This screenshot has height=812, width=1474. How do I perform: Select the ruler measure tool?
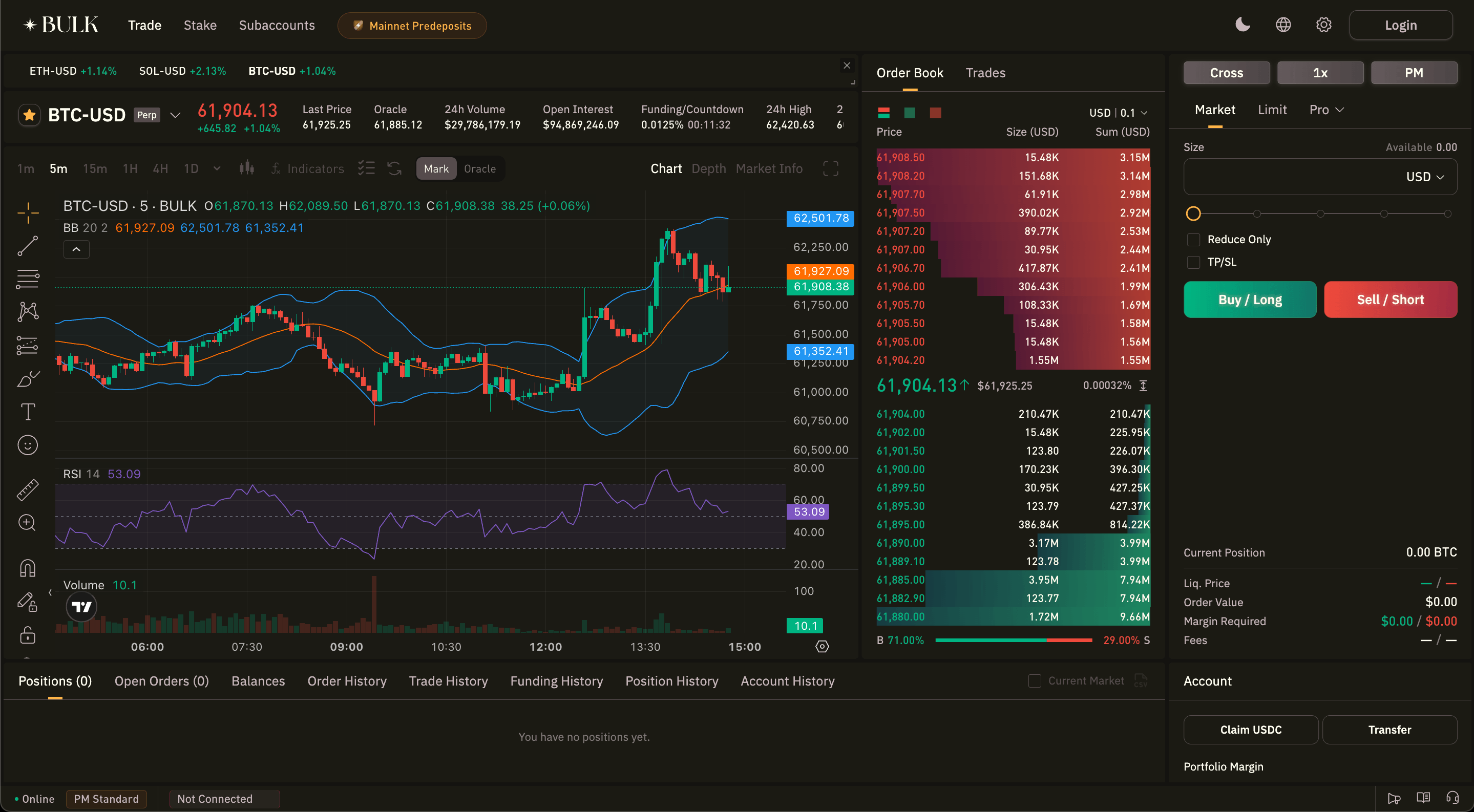coord(28,490)
